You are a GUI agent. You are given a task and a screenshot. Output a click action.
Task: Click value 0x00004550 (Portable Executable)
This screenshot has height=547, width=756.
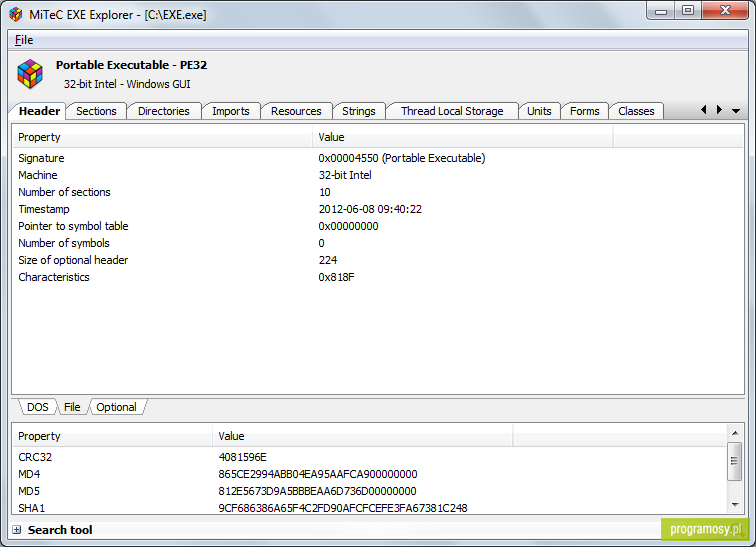pos(402,158)
